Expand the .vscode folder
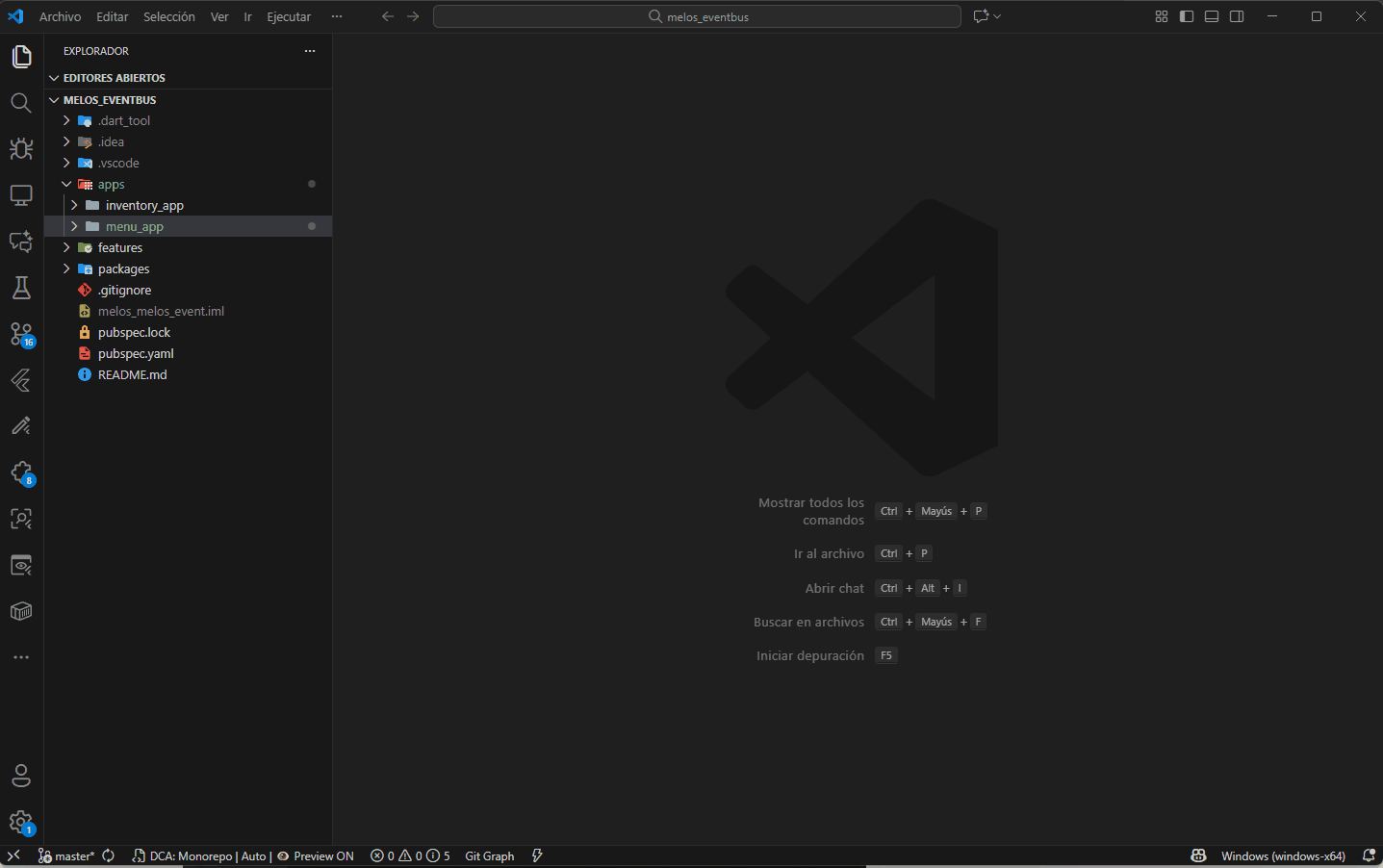The image size is (1383, 868). click(188, 164)
